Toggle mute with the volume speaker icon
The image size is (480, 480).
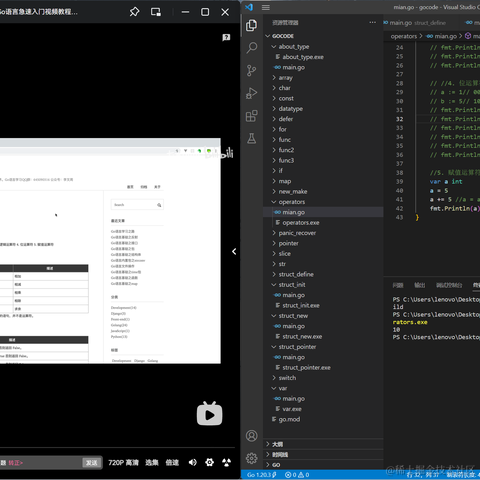[x=192, y=462]
